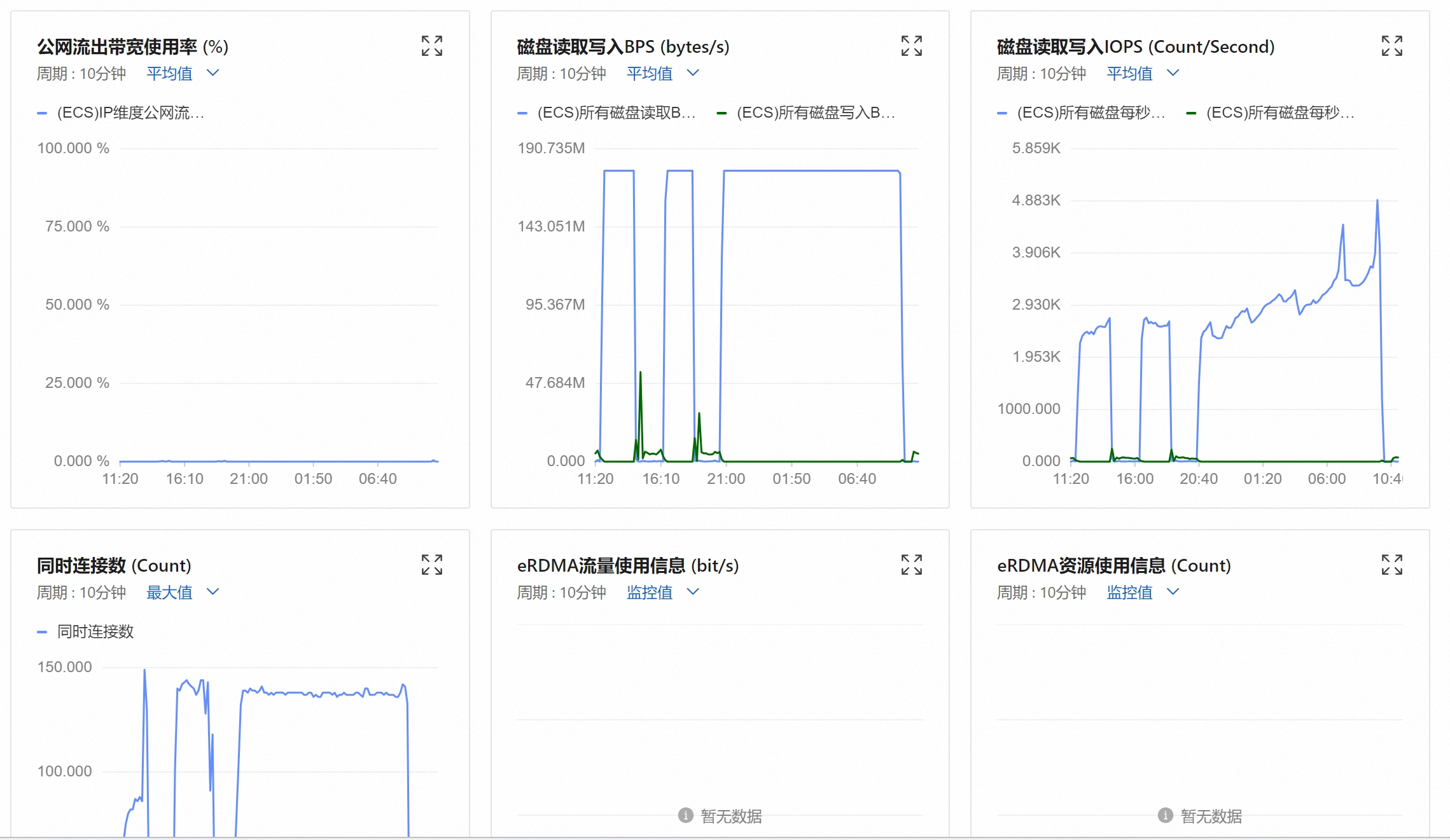Click 21:00 time label in BPS chart
1450x840 pixels.
pos(726,479)
